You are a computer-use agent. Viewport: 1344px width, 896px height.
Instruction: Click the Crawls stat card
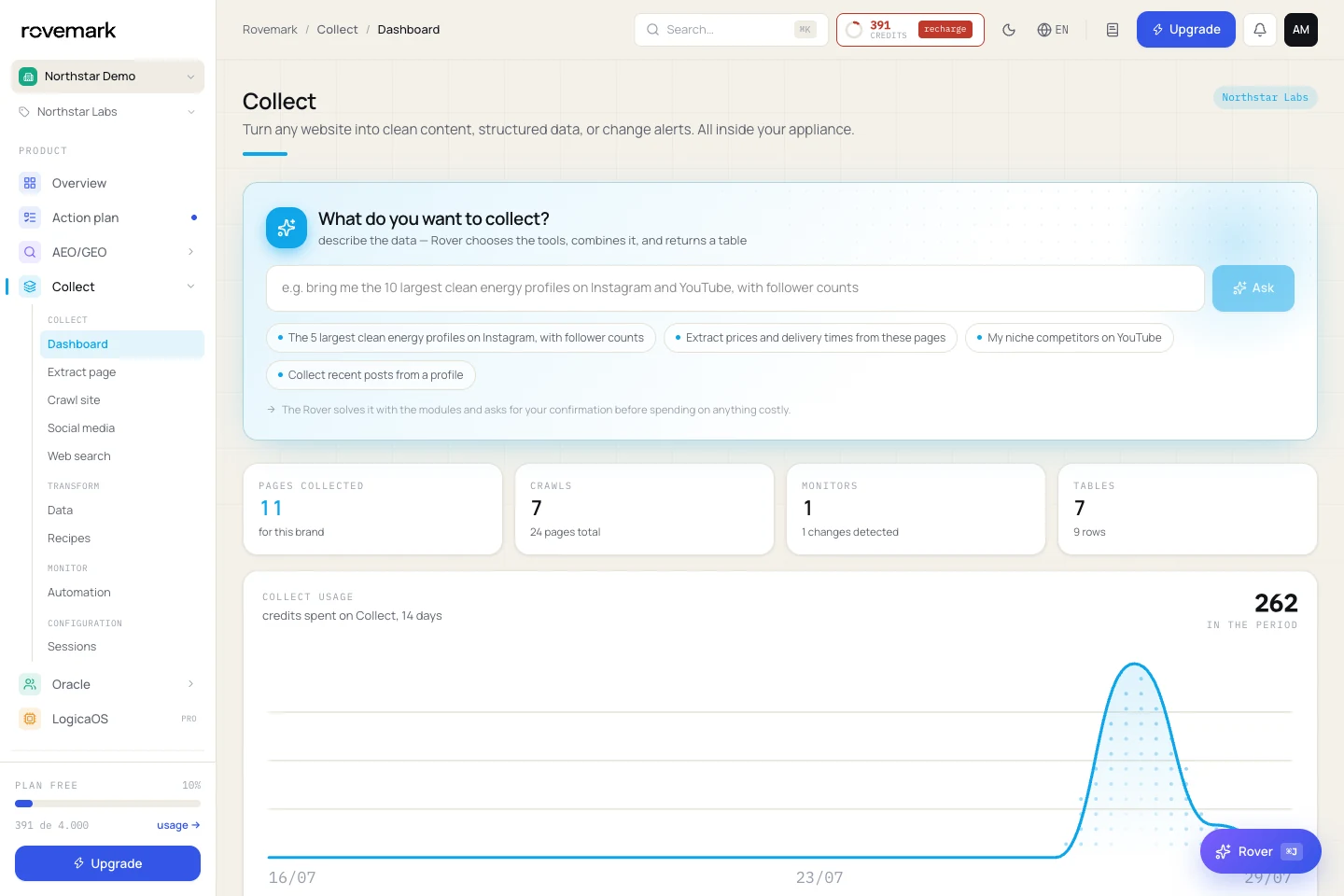[x=644, y=510]
